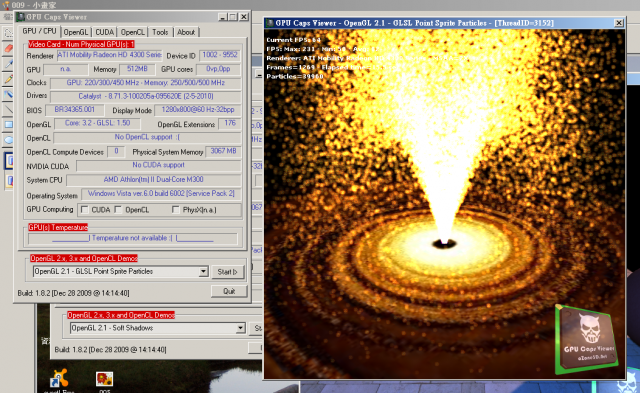This screenshot has height=393, width=640.
Task: Select the rectangle shape tool
Action: click(x=8, y=125)
